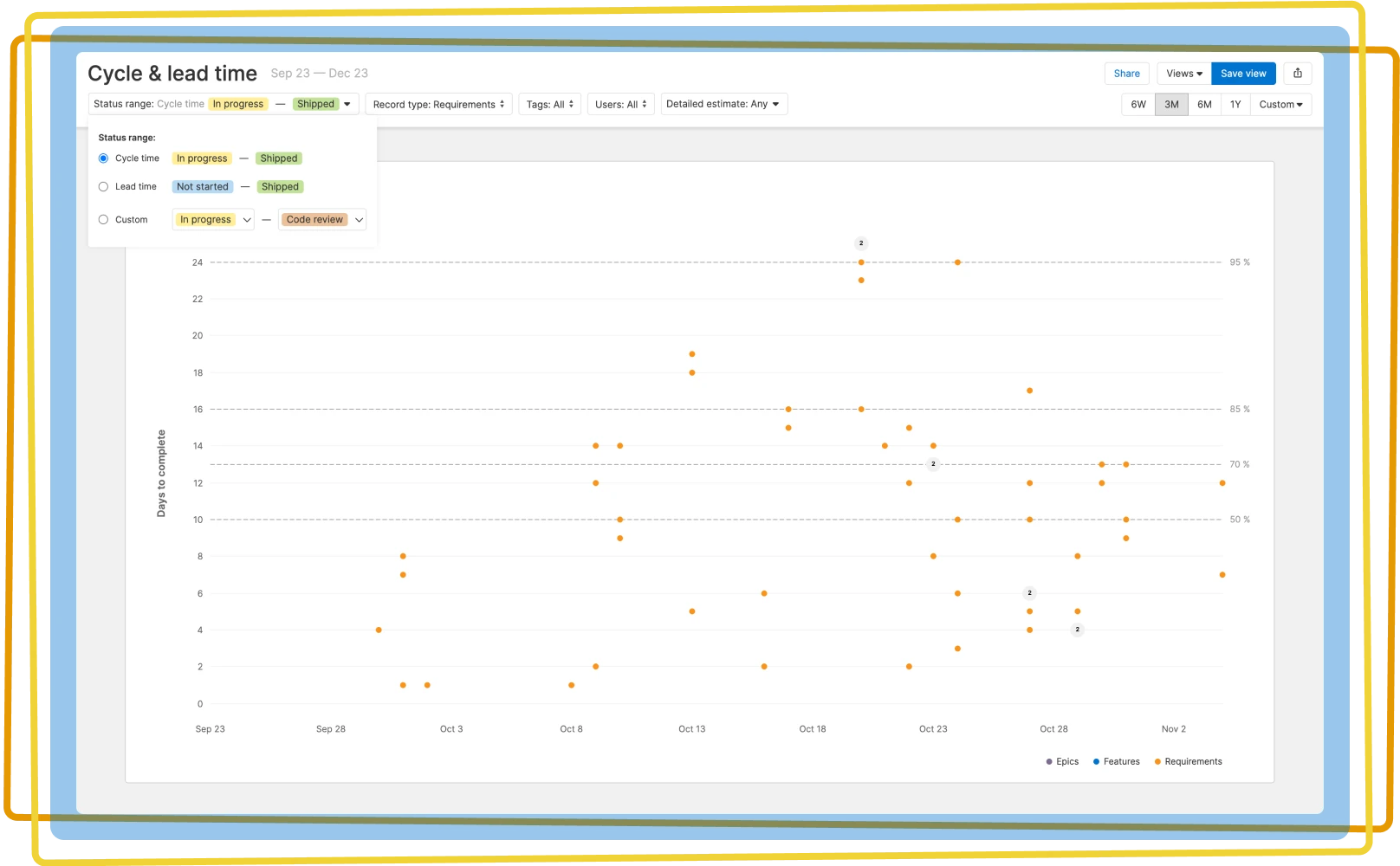Click the Nov 2 x-axis date label
The width and height of the screenshot is (1400, 866).
click(1174, 729)
